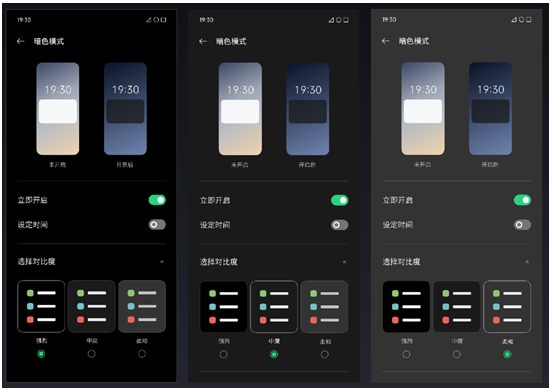Tap the back arrow on the black-background screen

click(20, 41)
